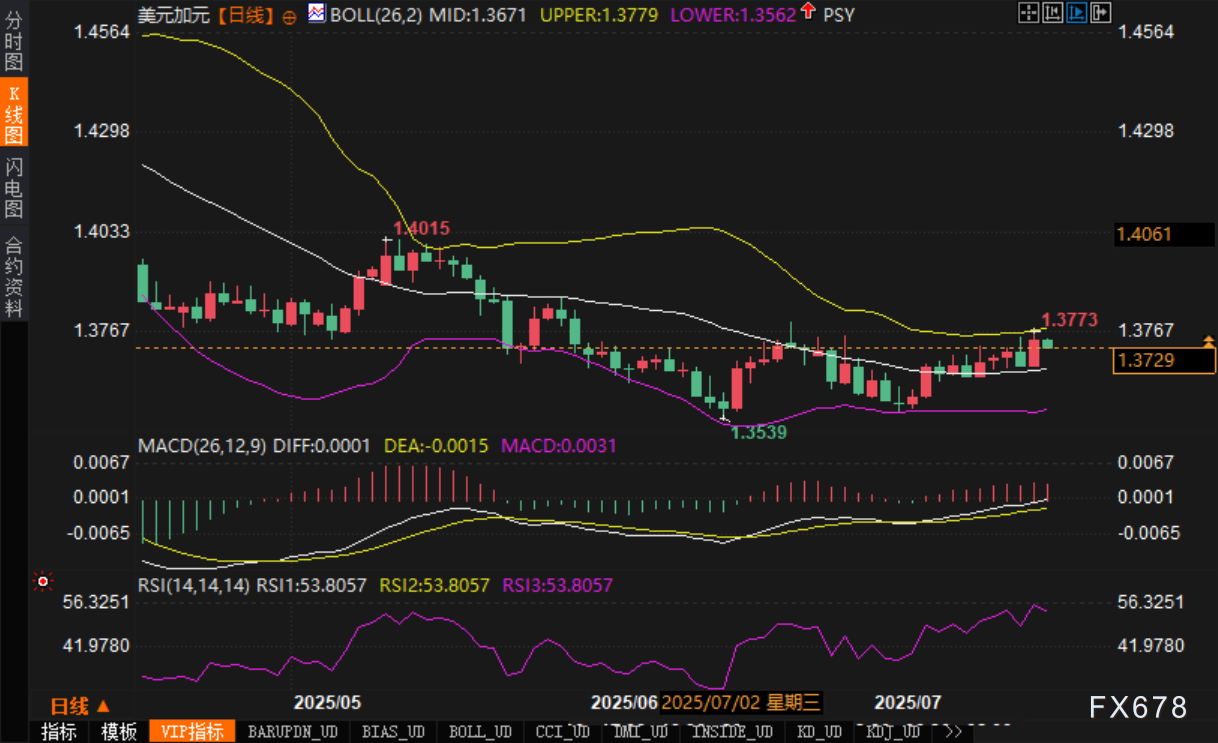This screenshot has width=1218, height=743.
Task: Click the 1.3539 low price label on chart
Action: pyautogui.click(x=758, y=433)
